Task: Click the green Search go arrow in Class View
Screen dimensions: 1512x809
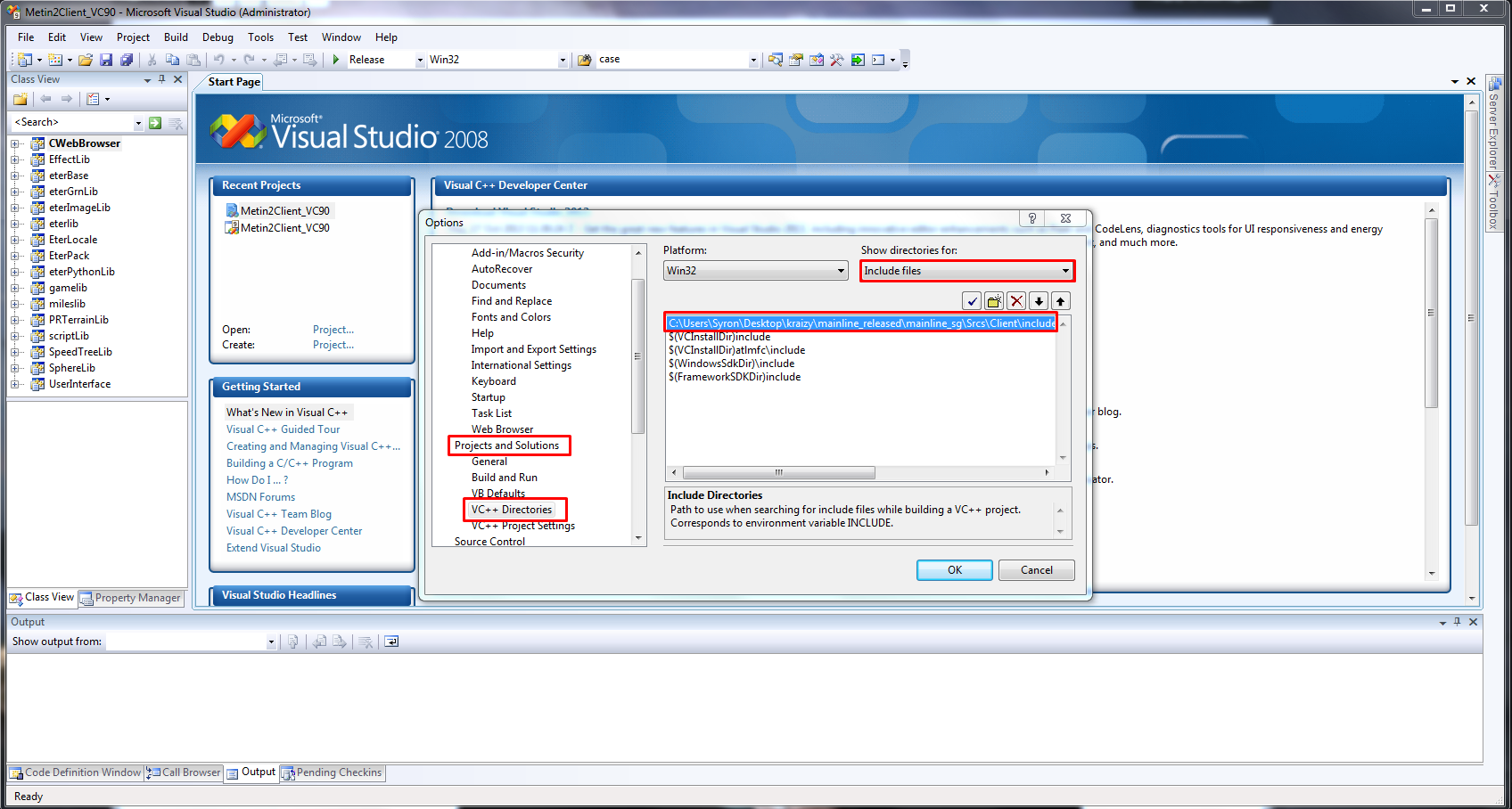Action: 155,123
